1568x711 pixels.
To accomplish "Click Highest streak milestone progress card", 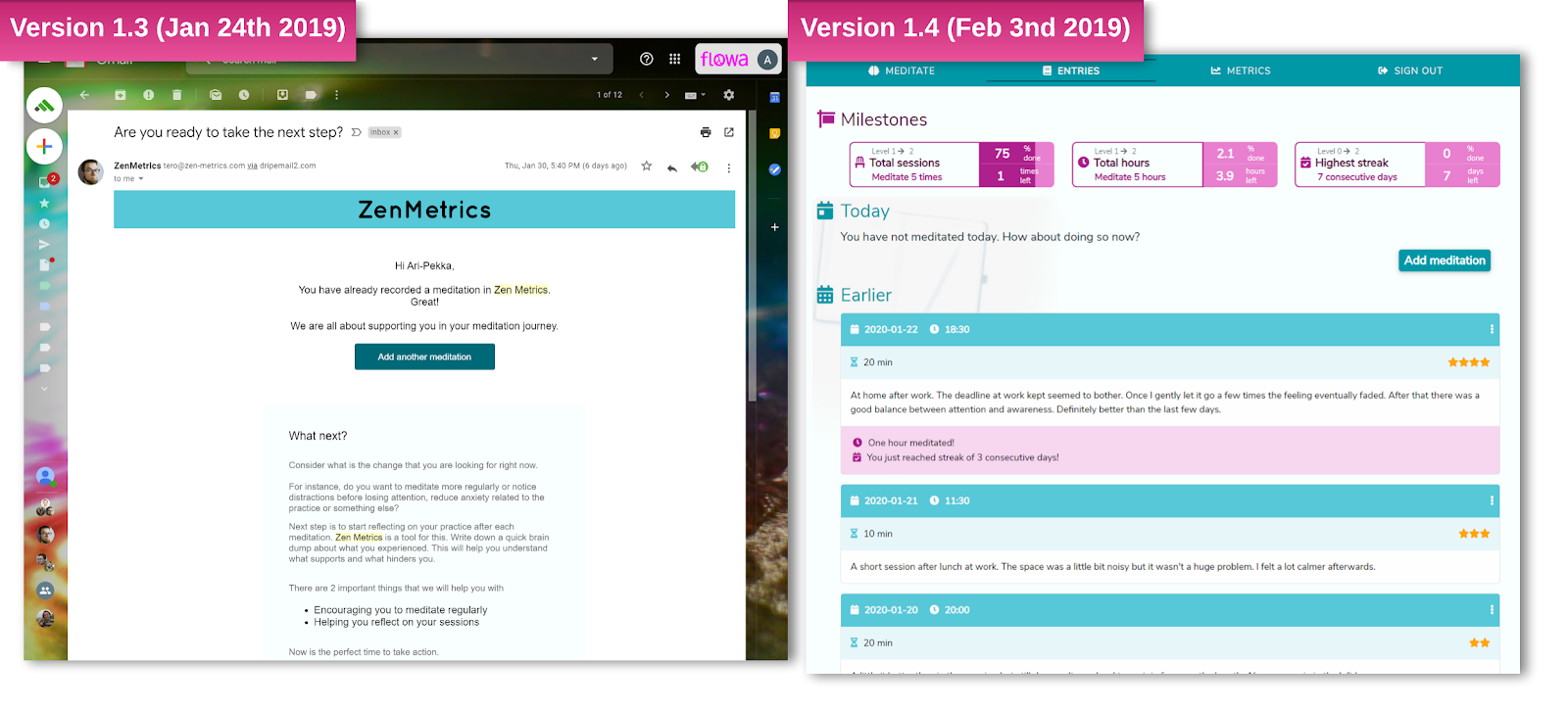I will (x=1397, y=165).
